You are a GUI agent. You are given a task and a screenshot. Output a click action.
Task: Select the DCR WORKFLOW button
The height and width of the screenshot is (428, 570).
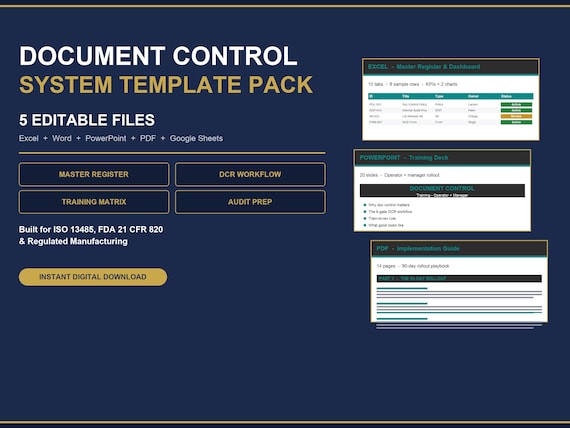[x=250, y=174]
